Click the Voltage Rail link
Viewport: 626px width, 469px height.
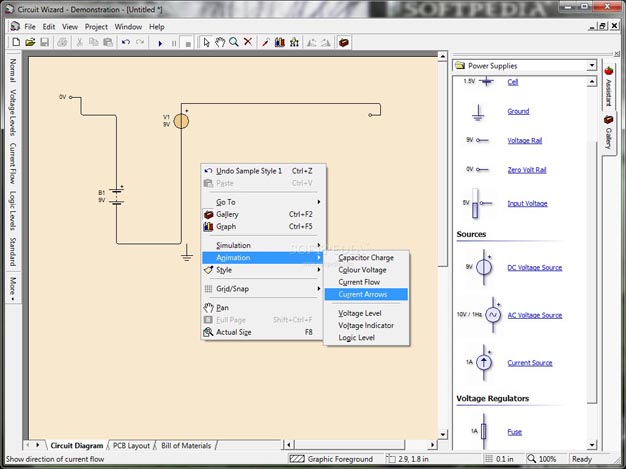coord(525,141)
